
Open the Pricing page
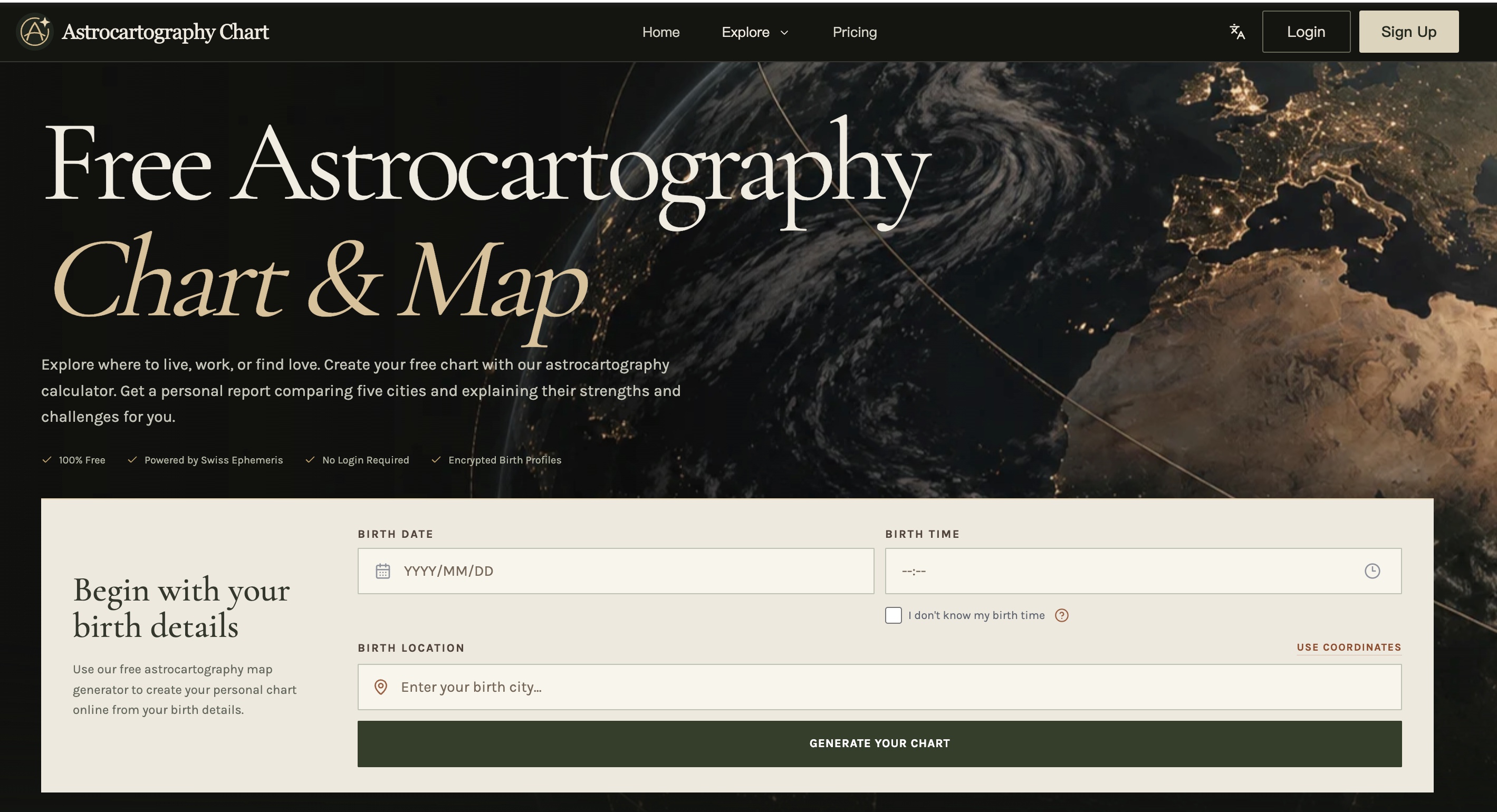click(x=855, y=32)
